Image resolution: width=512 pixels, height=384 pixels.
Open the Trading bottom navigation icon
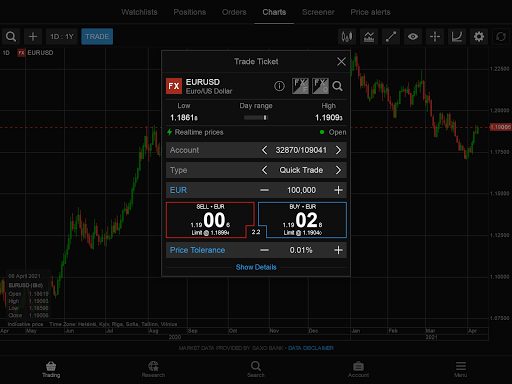coord(51,369)
